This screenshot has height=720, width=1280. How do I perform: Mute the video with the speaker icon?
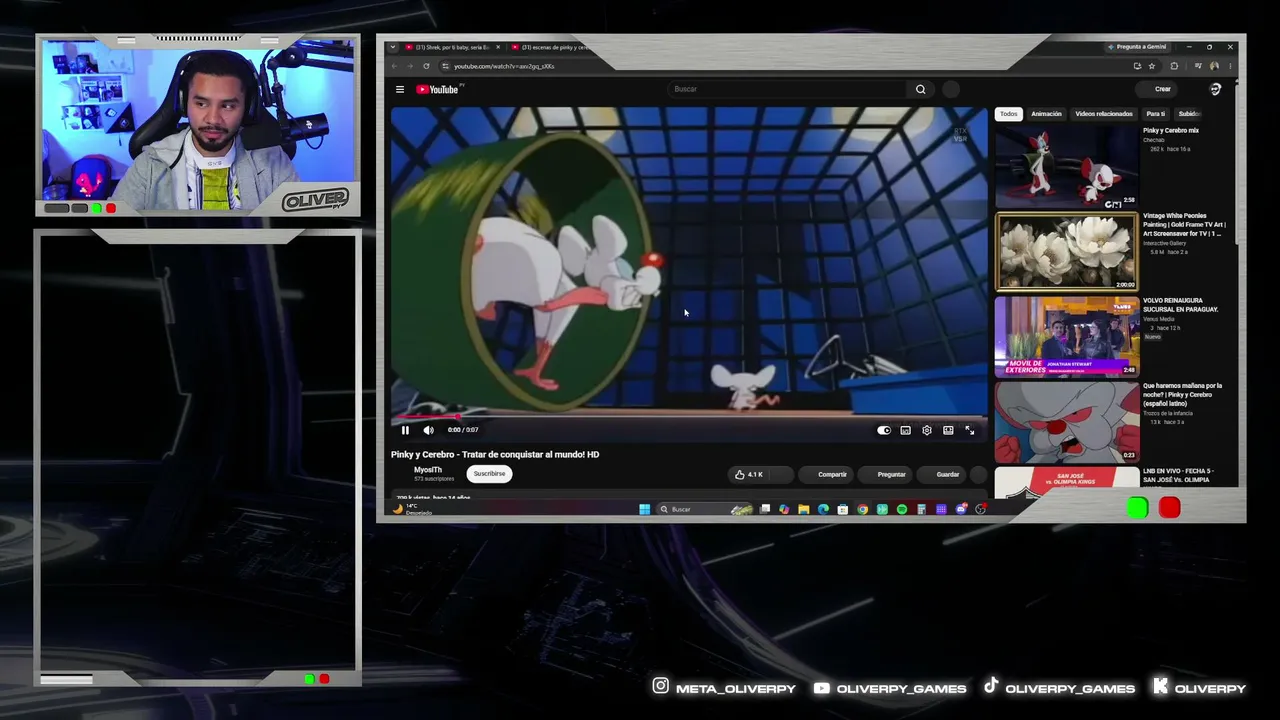[428, 430]
